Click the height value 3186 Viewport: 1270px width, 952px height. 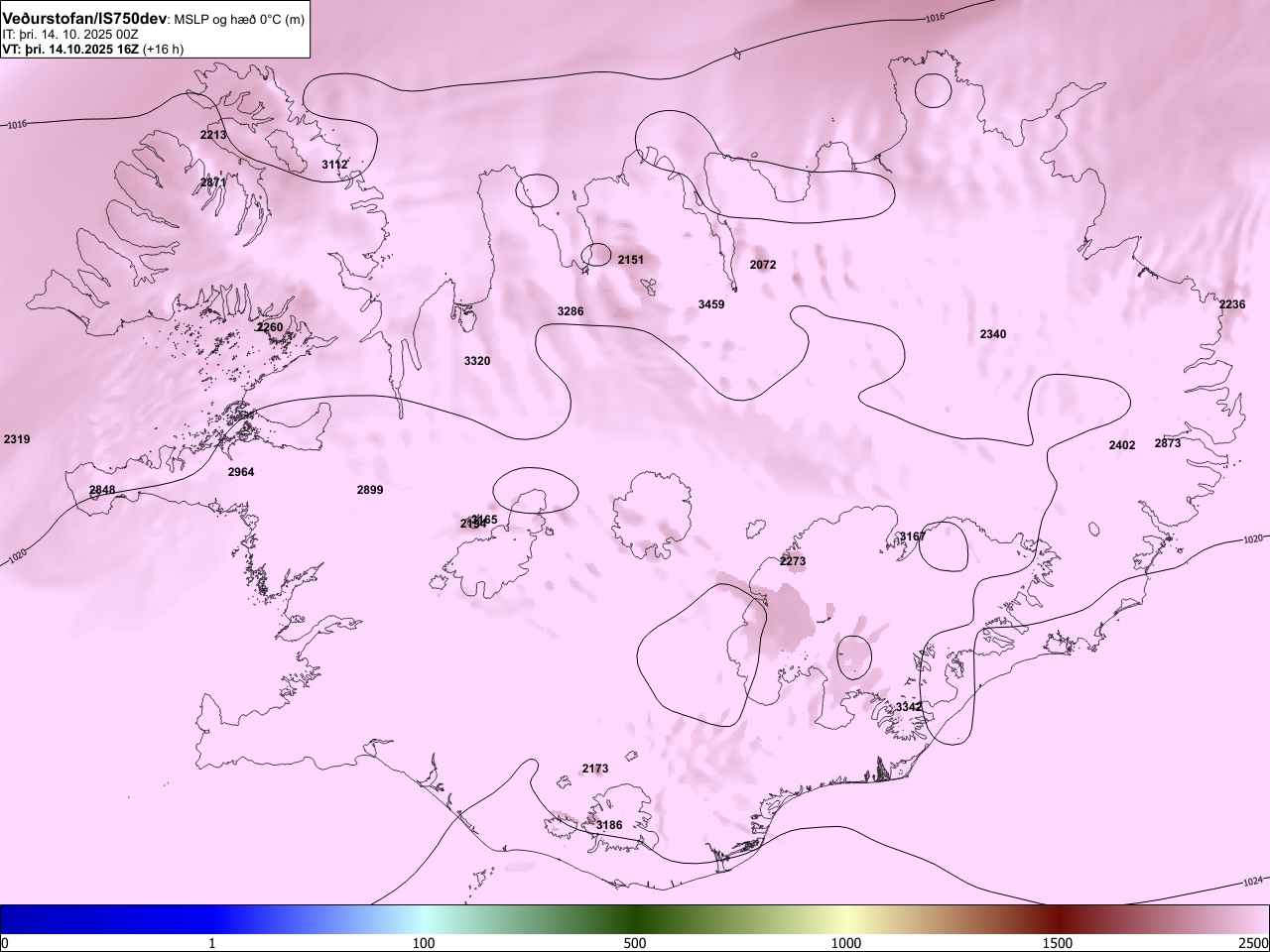609,825
